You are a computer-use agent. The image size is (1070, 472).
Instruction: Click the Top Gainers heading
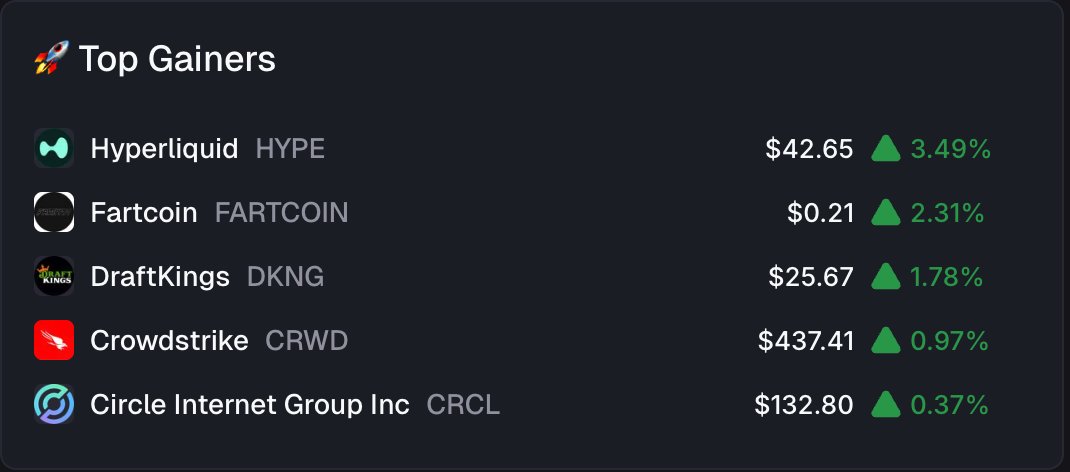[177, 60]
